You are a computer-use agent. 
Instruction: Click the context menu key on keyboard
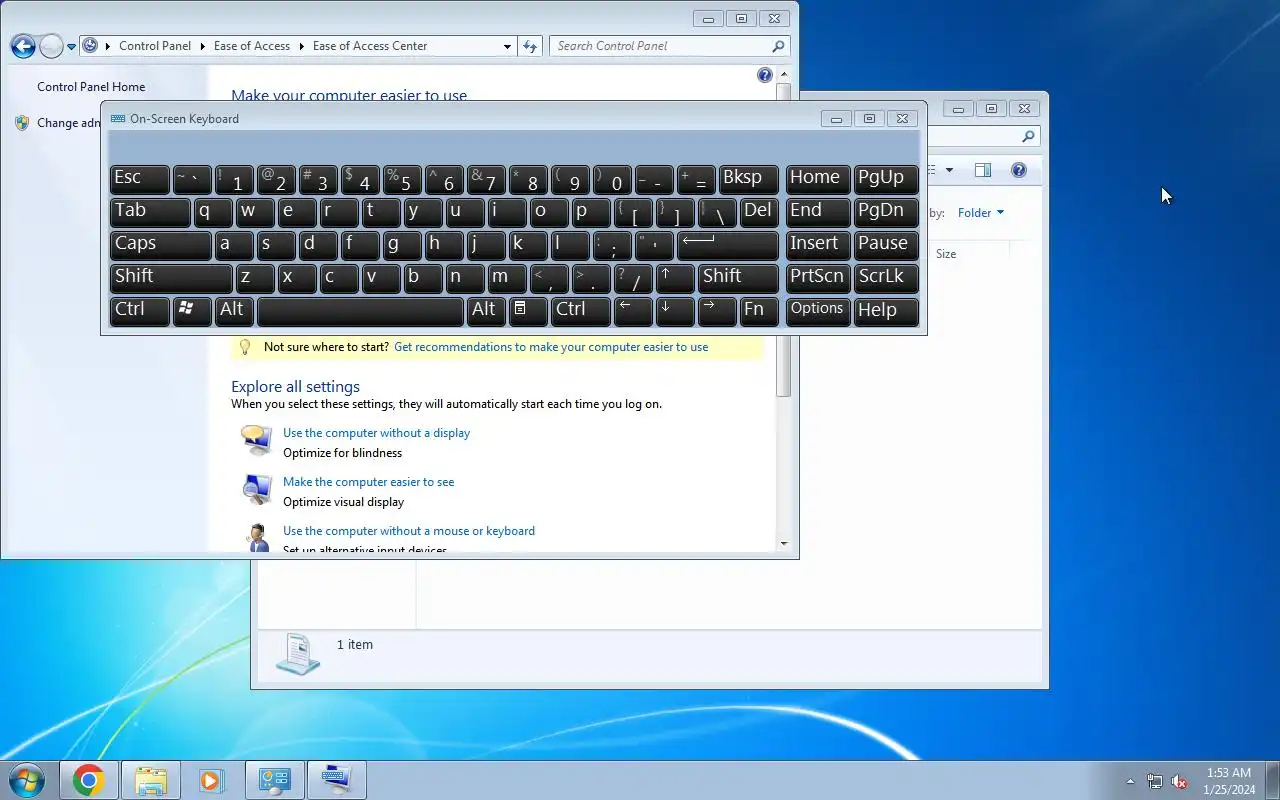528,311
